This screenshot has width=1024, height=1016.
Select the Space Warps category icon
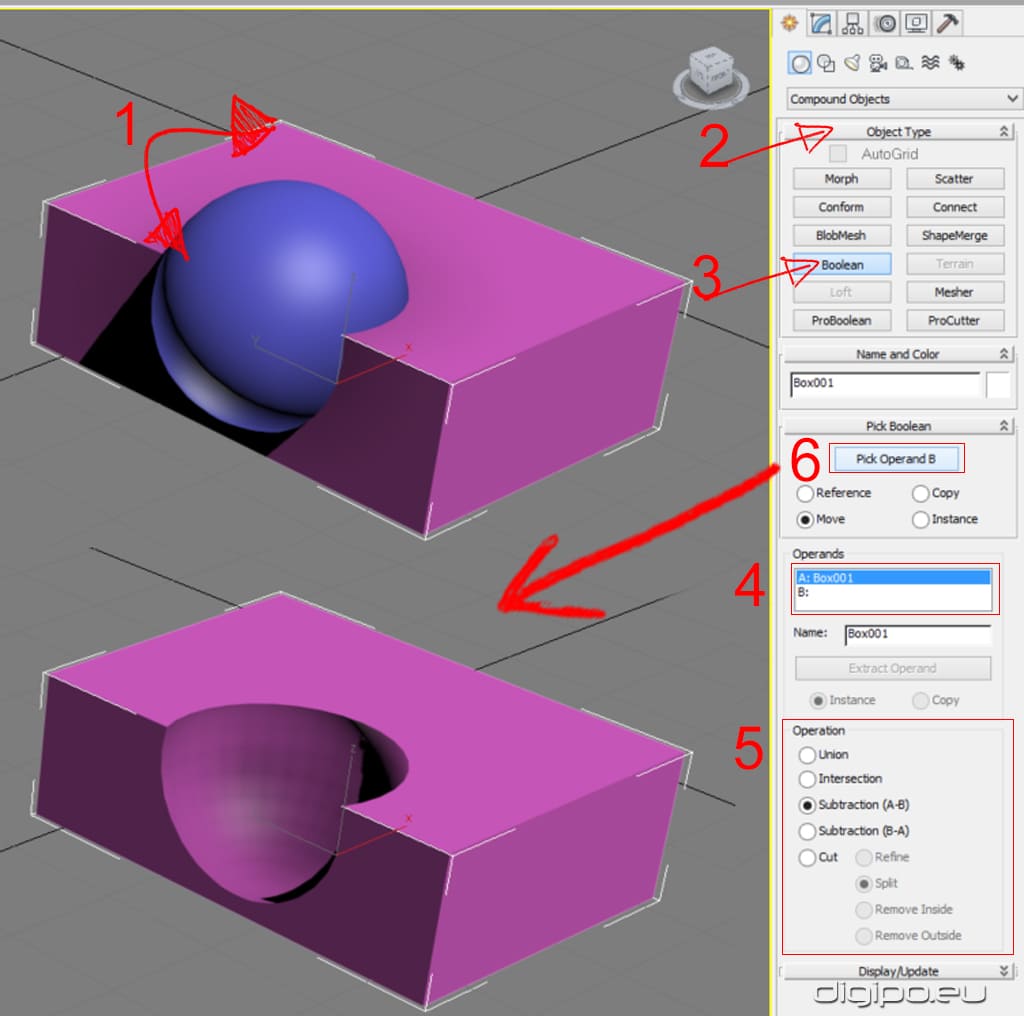coord(930,63)
